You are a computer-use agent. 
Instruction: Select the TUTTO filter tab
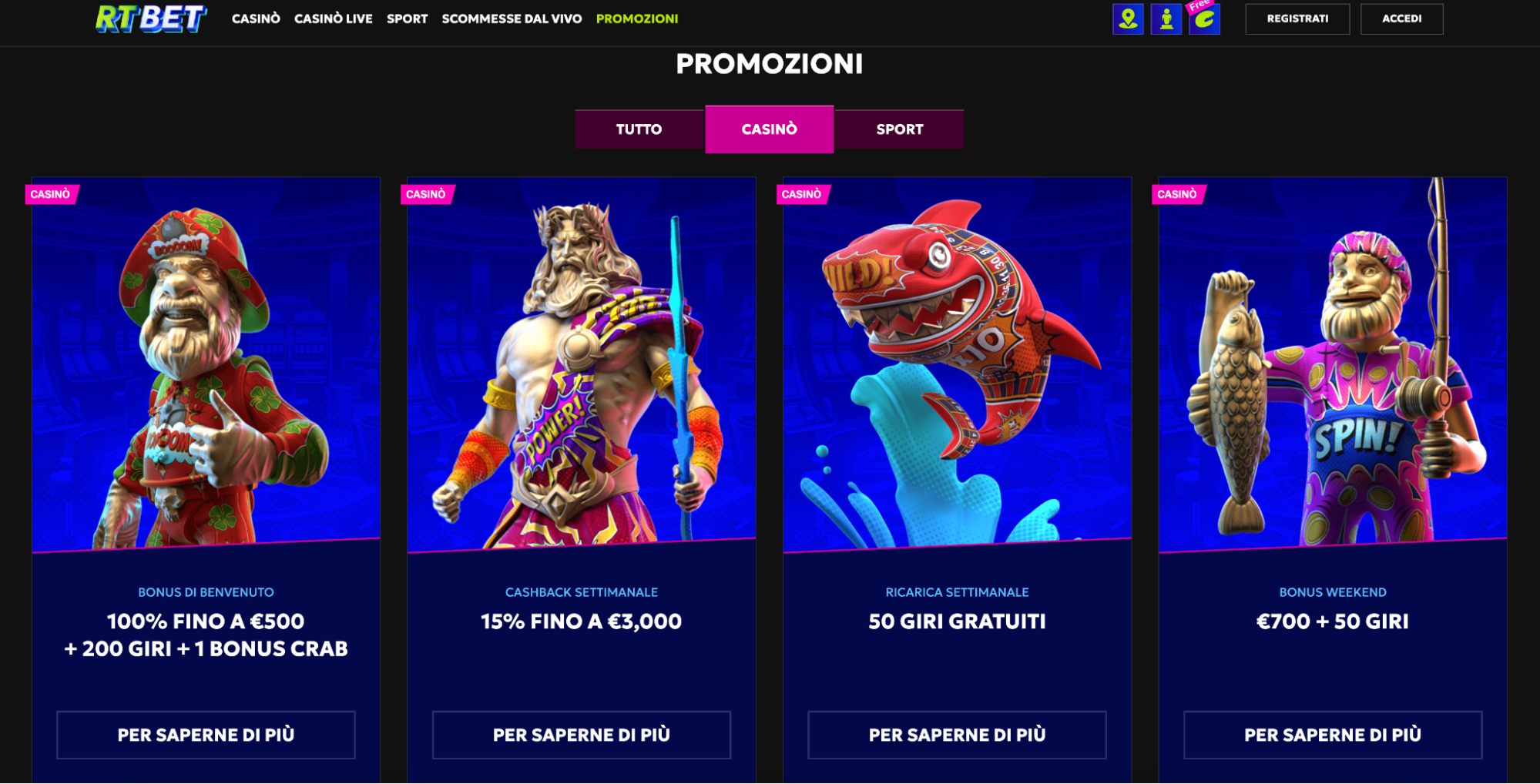[x=639, y=129]
